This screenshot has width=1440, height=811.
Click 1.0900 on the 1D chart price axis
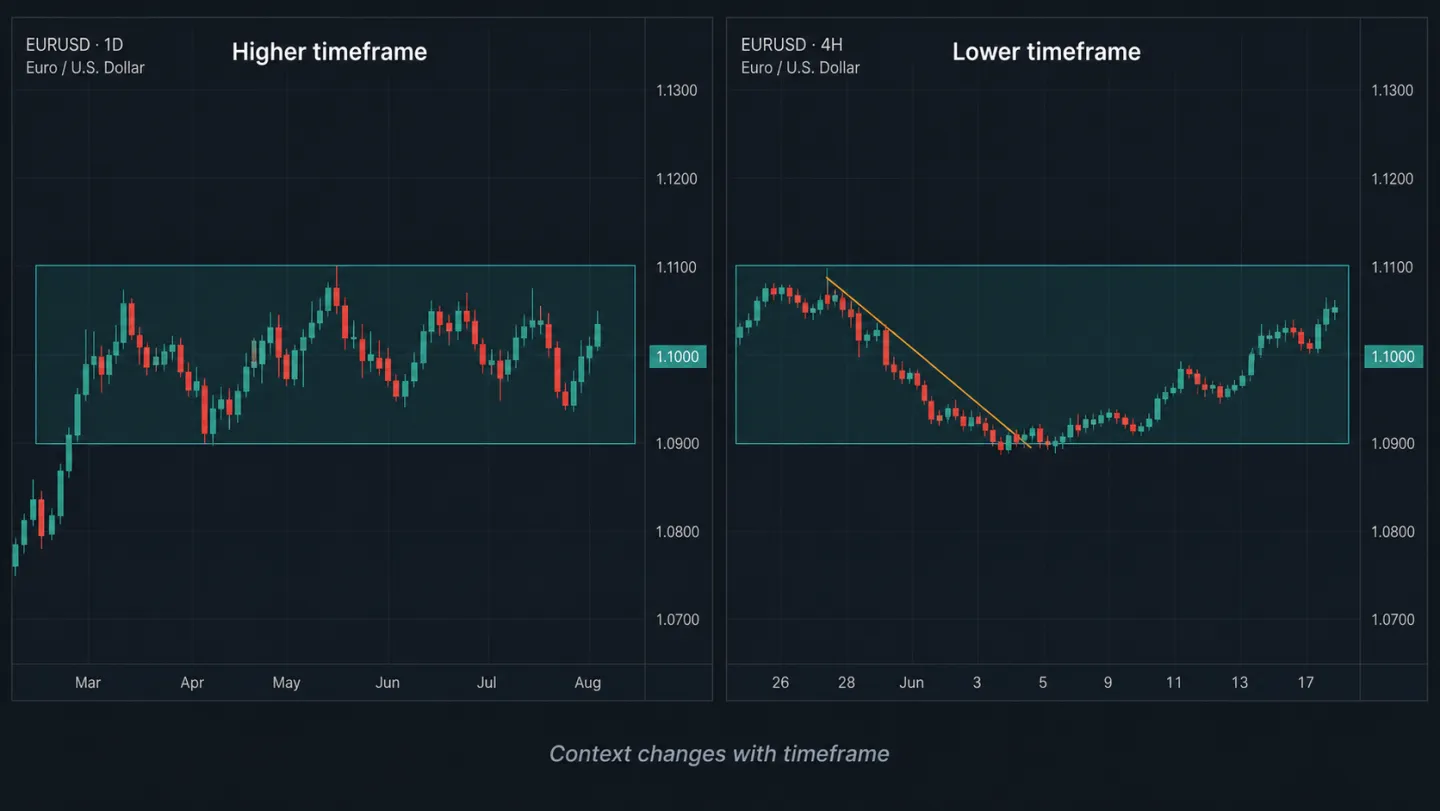[677, 443]
